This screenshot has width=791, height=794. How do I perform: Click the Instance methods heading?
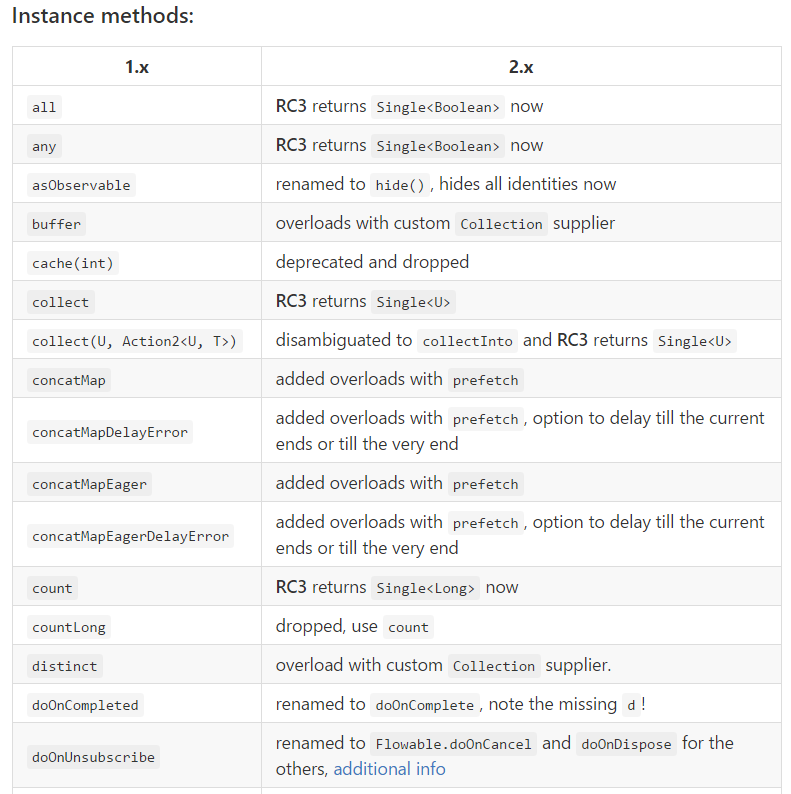click(x=103, y=16)
